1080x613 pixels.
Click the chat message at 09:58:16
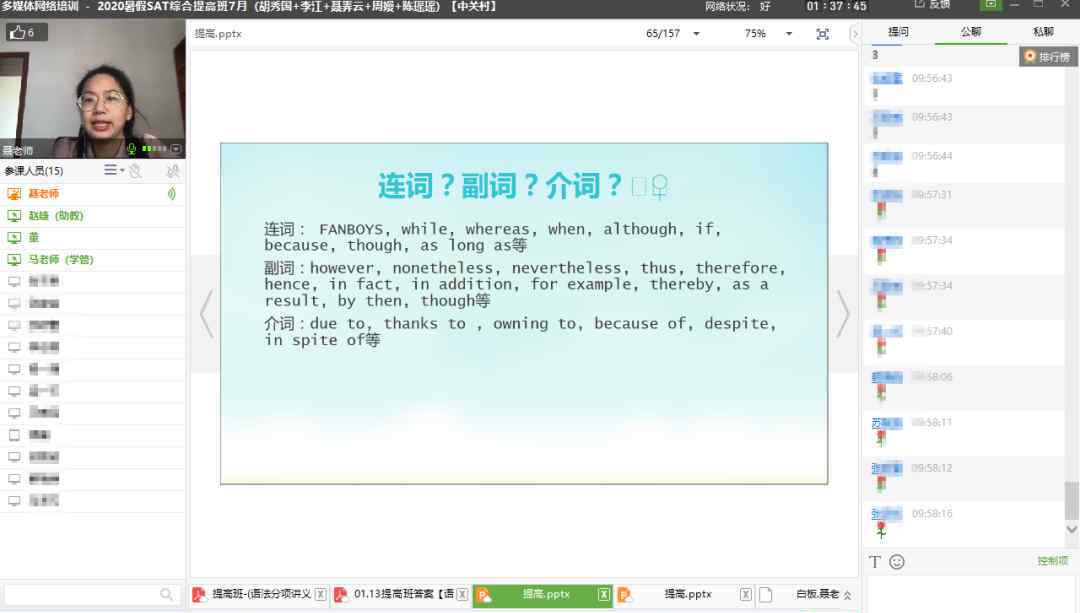(964, 523)
